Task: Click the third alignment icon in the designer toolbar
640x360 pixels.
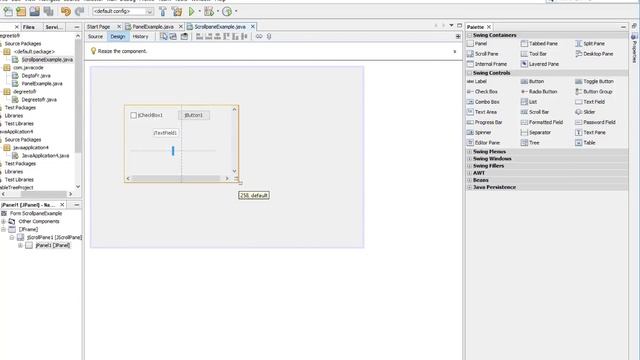Action: [218, 36]
